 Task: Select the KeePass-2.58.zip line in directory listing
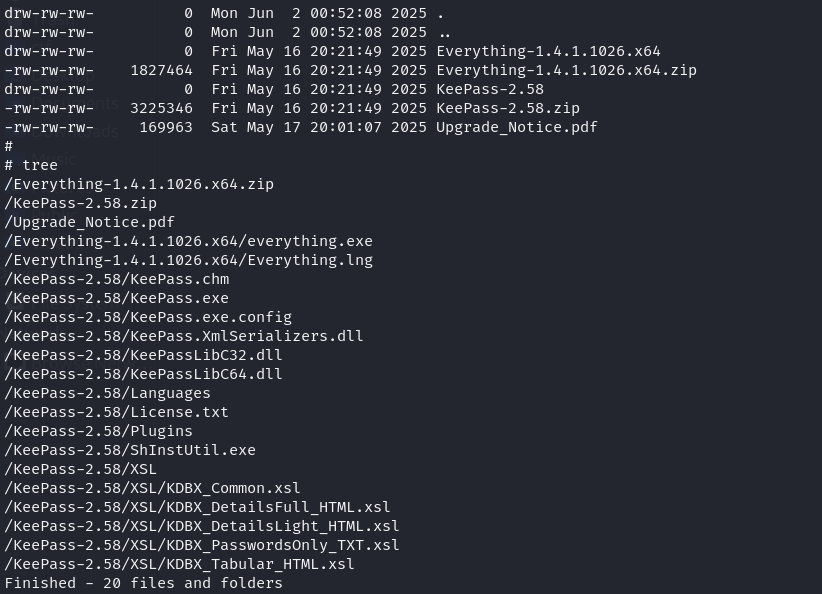point(292,109)
